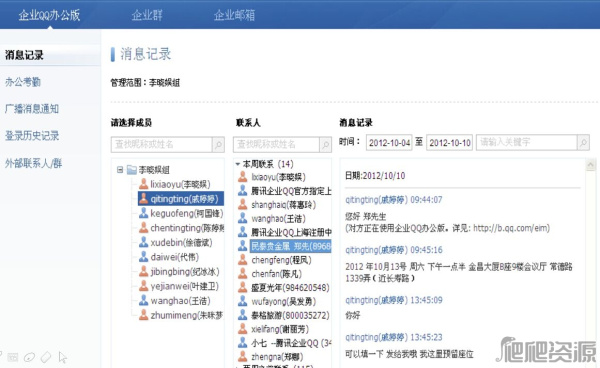
Task: Select contact xielifang(谢丽芳)
Action: (280, 329)
